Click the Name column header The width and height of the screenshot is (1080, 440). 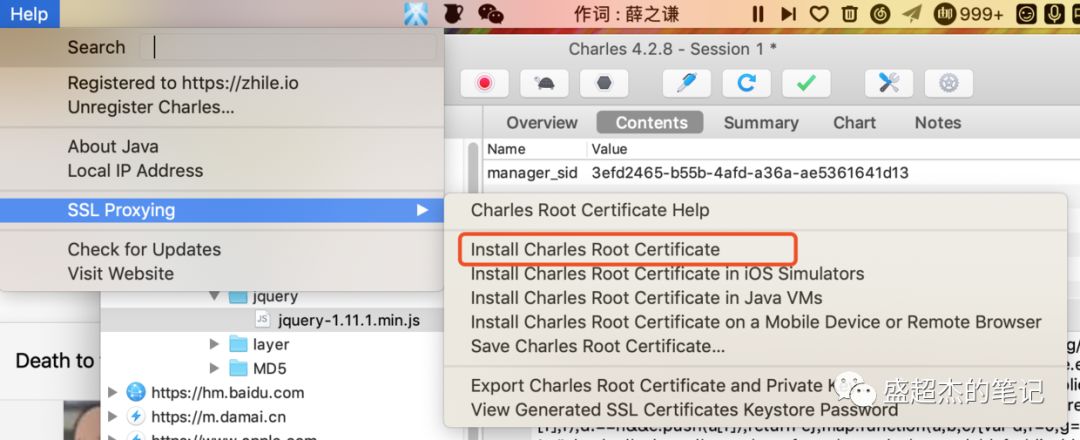point(506,149)
